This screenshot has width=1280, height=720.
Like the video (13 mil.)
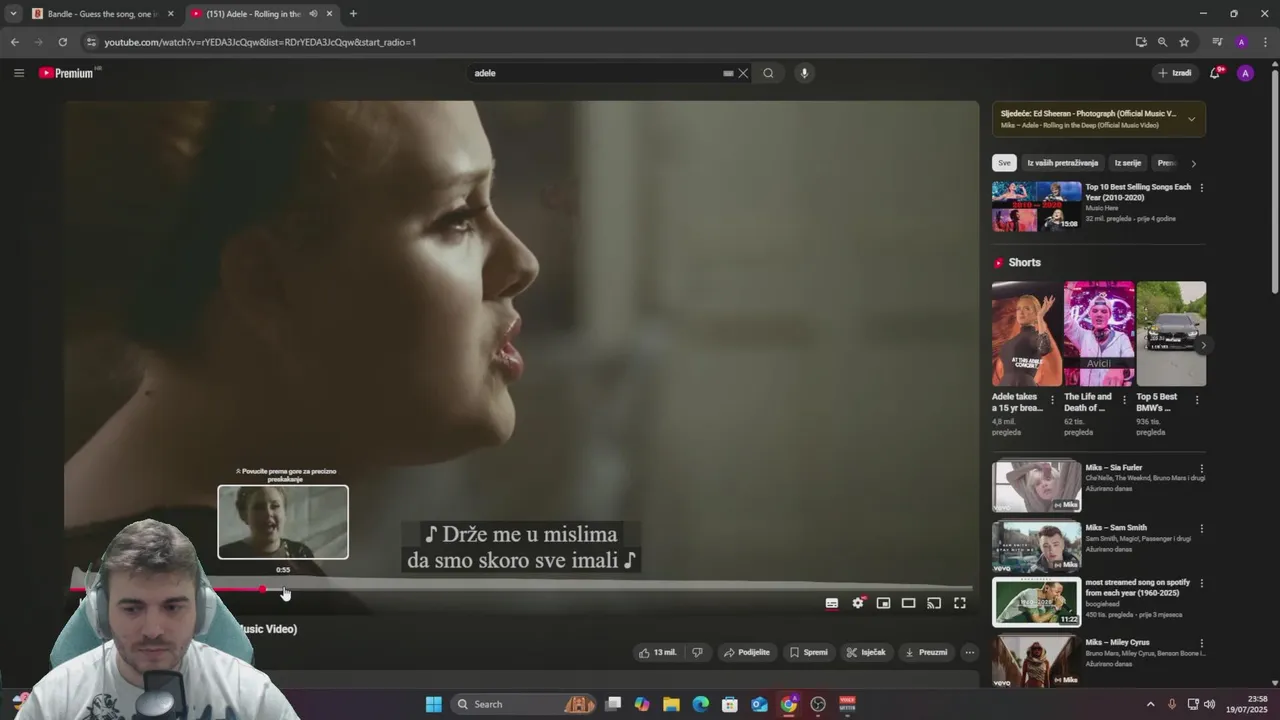tap(658, 652)
